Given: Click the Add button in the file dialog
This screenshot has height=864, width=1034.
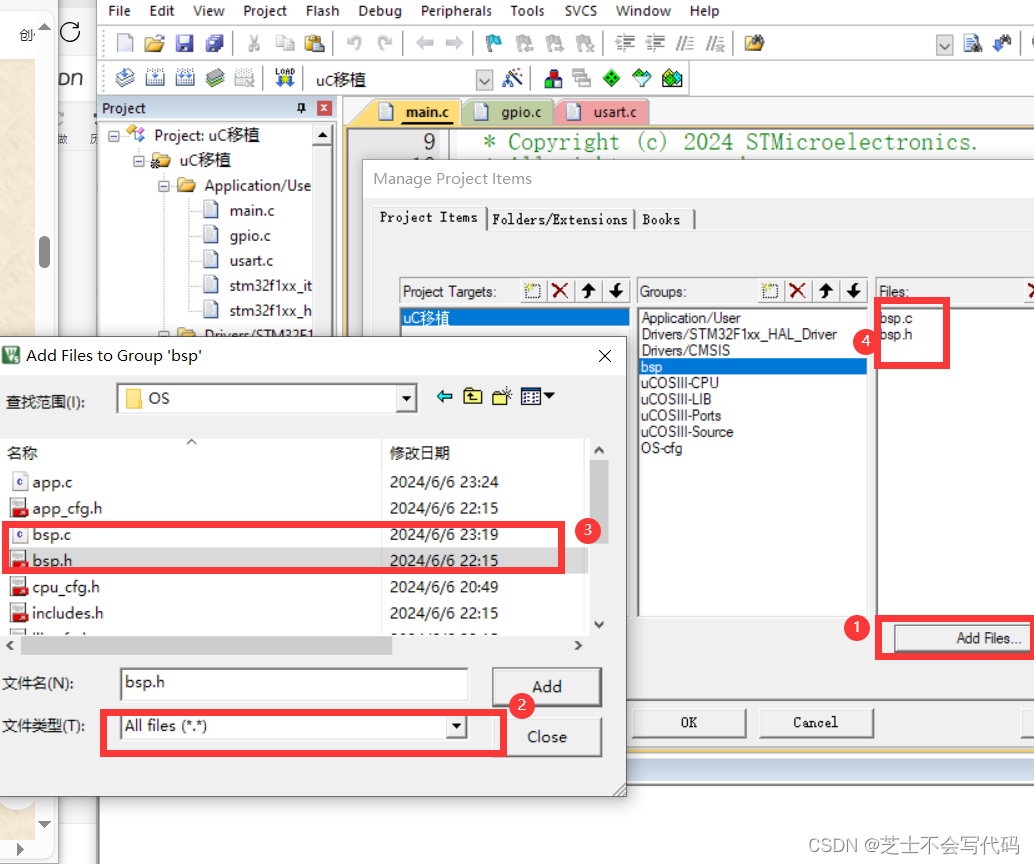Looking at the screenshot, I should coord(546,686).
